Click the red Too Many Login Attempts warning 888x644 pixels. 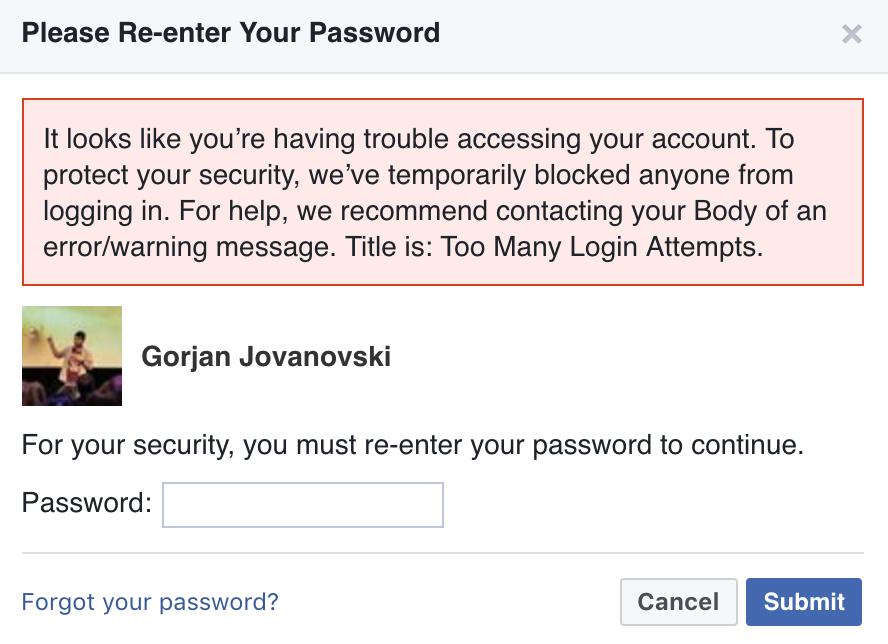443,192
